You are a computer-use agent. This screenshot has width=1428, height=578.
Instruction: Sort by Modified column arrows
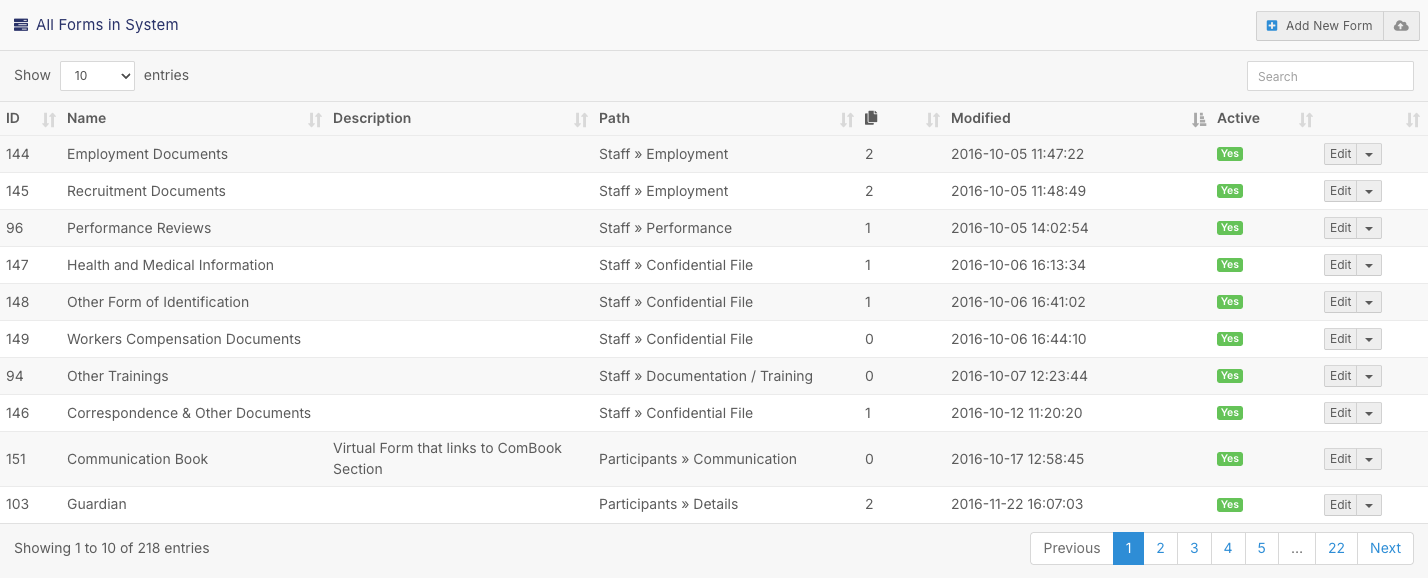pos(1199,120)
